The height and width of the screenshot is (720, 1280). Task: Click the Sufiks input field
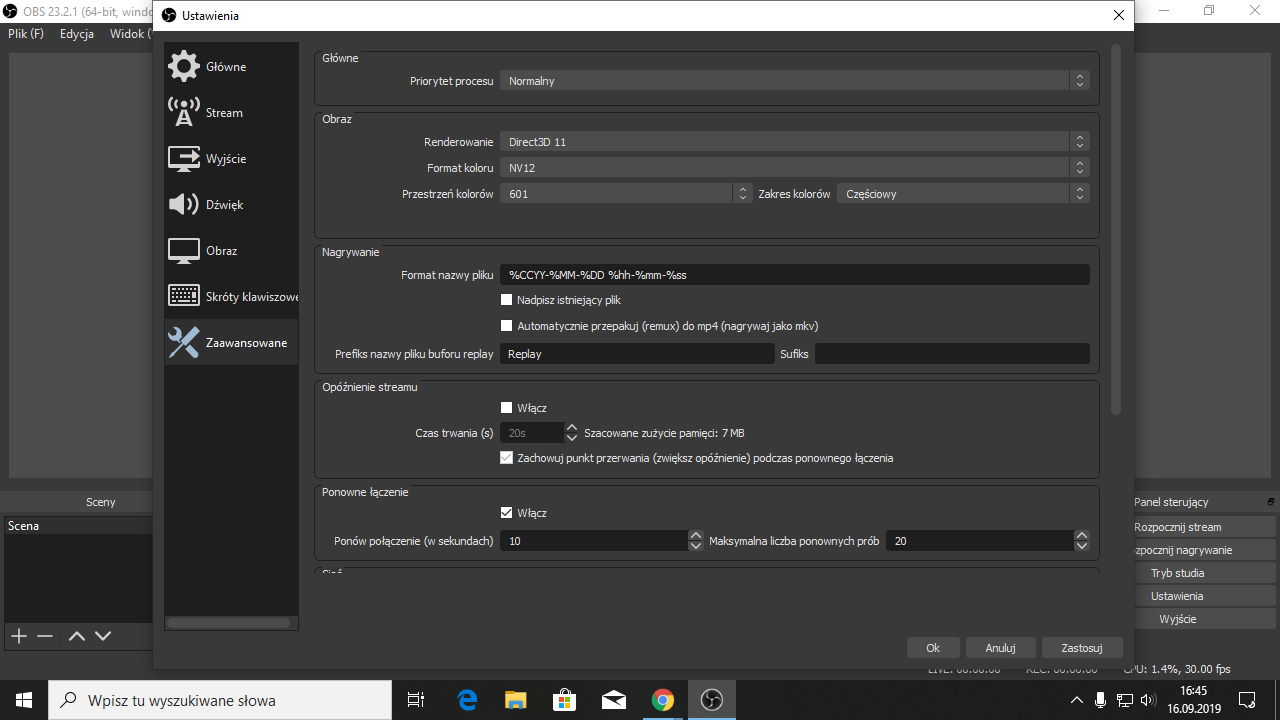pos(952,353)
